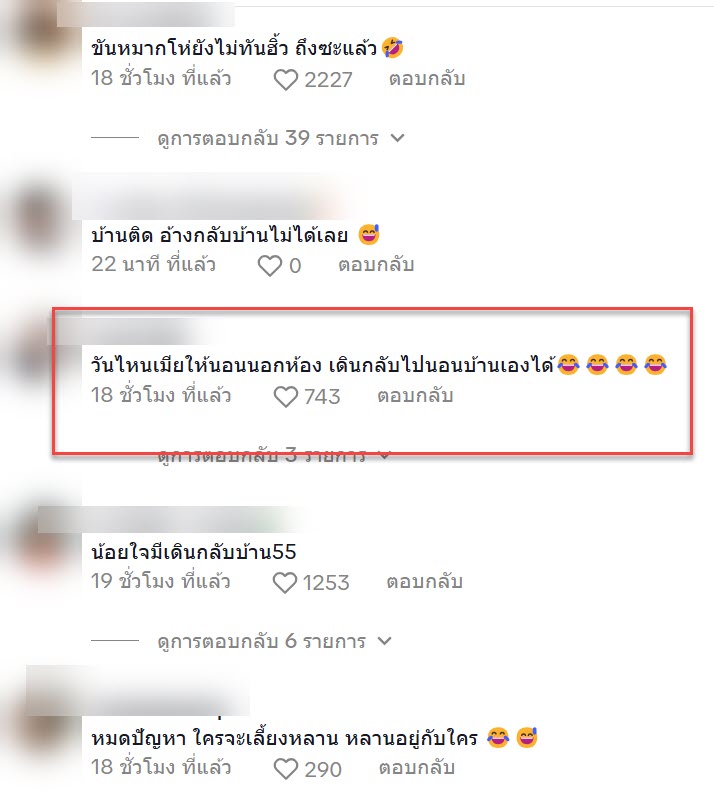Tap heart icon beside 743 likes
This screenshot has width=714, height=806.
(x=285, y=397)
